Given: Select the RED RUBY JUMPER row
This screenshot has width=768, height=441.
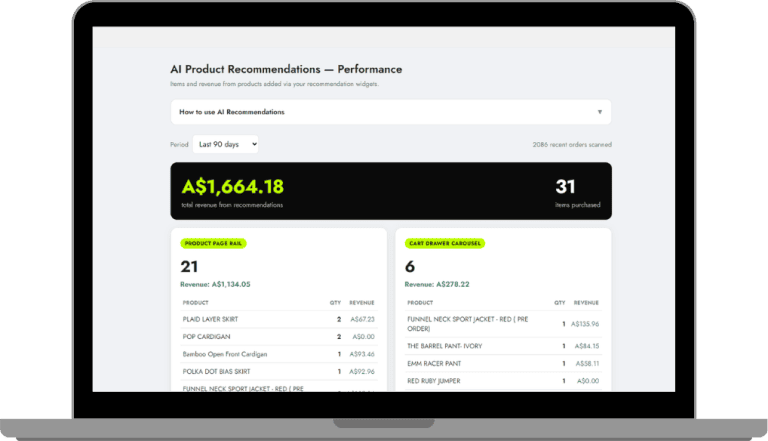Looking at the screenshot, I should (504, 381).
